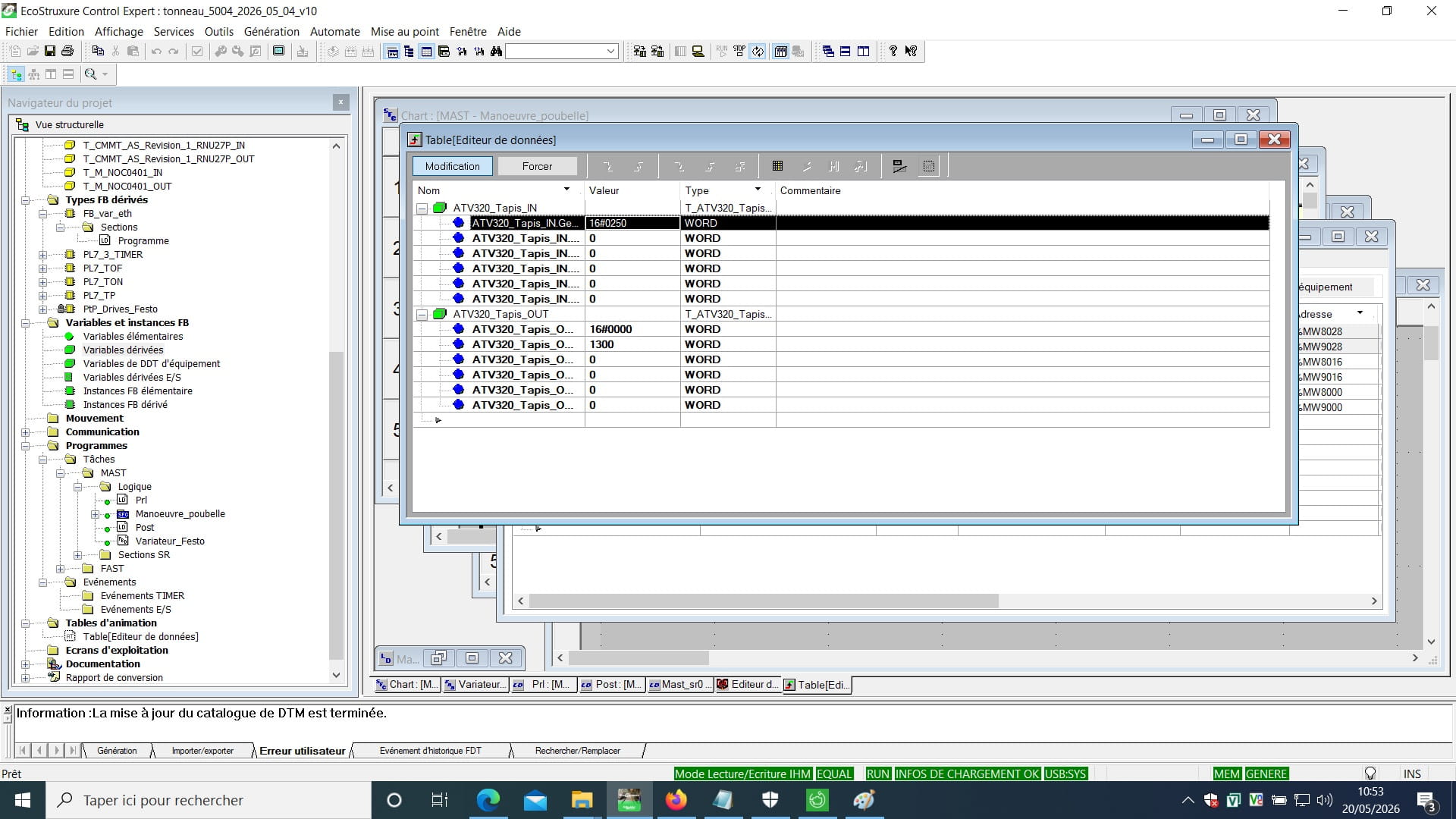Select Table[Editeur de données] in the tree
The height and width of the screenshot is (819, 1456).
140,636
